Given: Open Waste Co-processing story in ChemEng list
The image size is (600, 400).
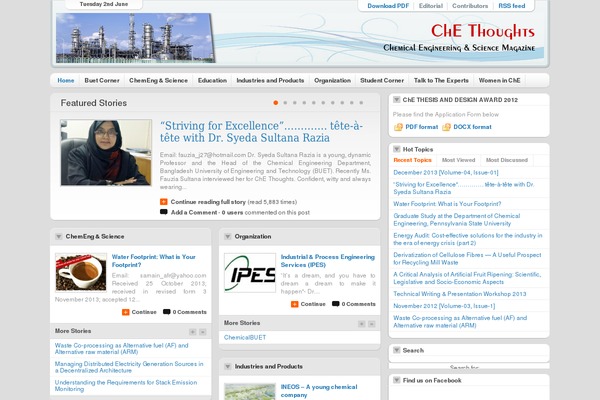Looking at the screenshot, I should (x=121, y=348).
